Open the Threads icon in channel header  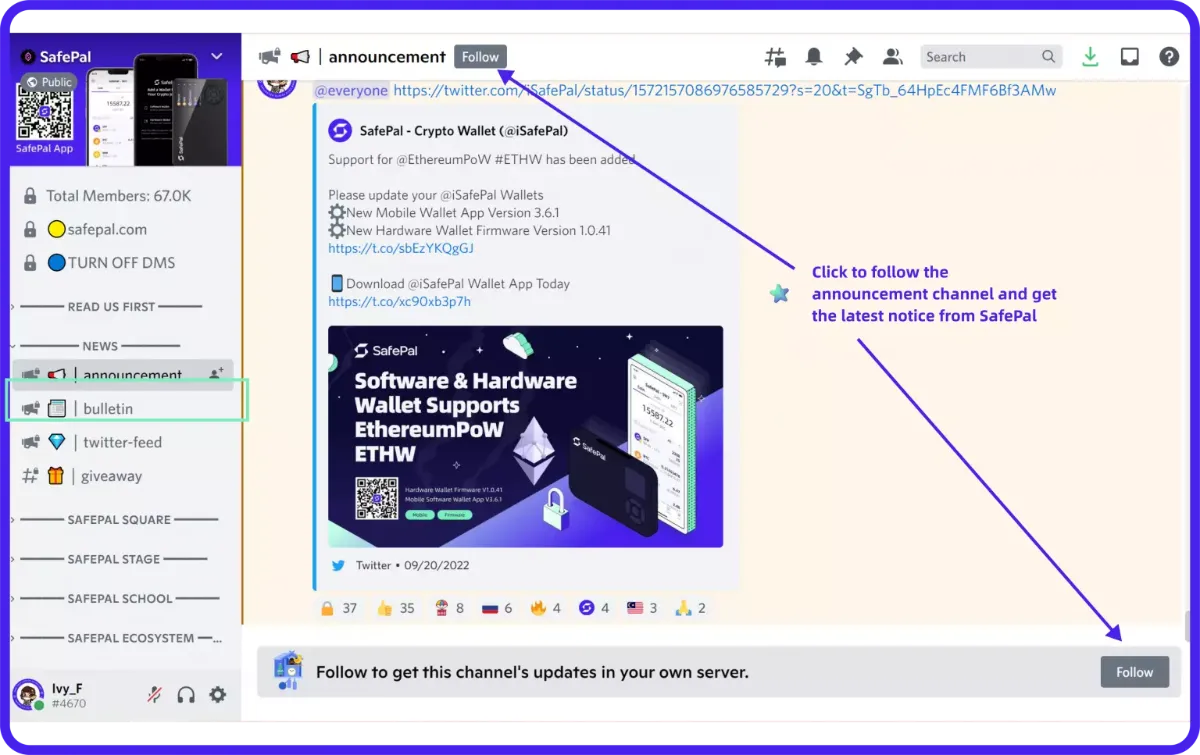click(x=775, y=57)
